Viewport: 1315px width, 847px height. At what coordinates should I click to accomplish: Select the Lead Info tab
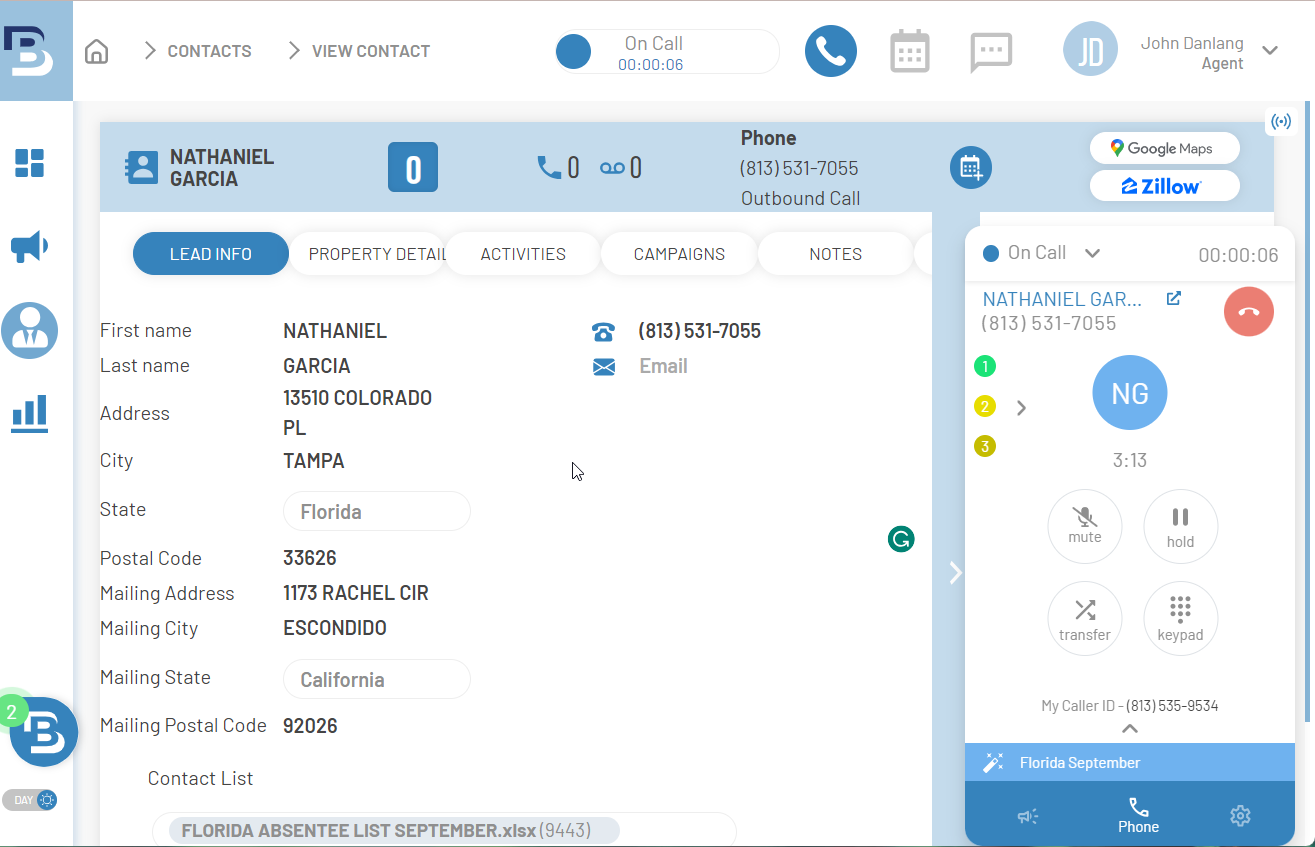pyautogui.click(x=211, y=254)
